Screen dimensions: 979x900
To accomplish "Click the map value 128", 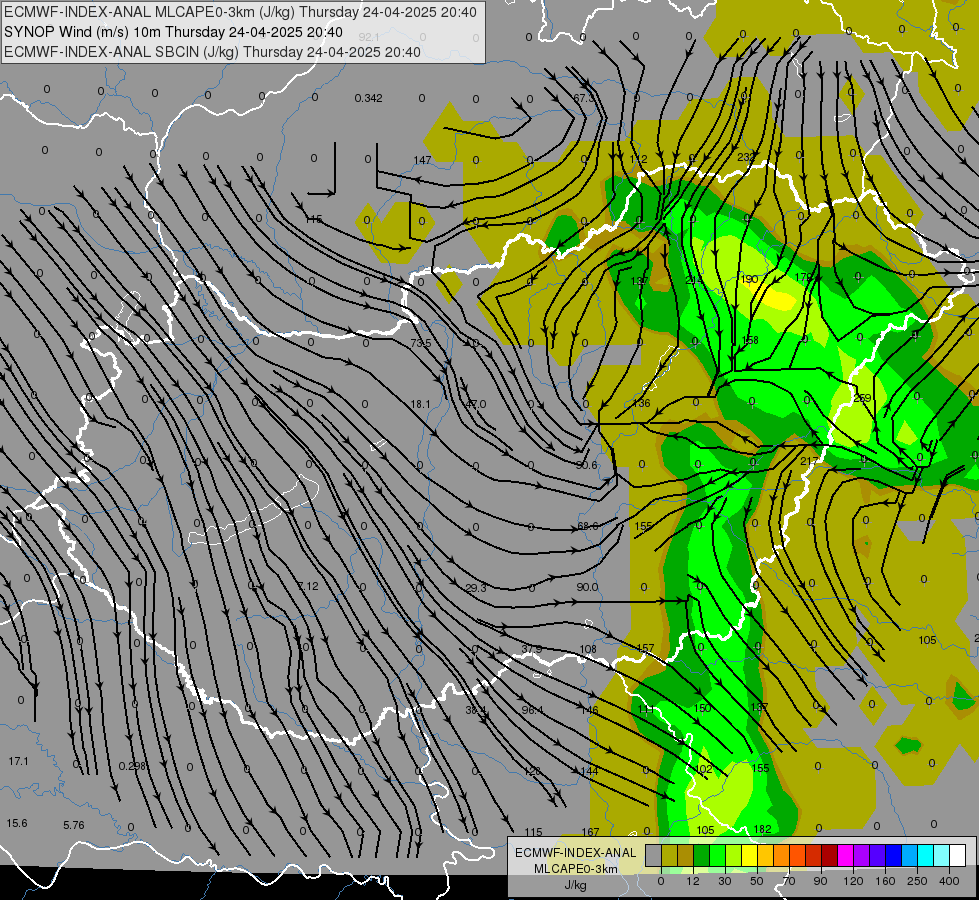I will [x=533, y=771].
